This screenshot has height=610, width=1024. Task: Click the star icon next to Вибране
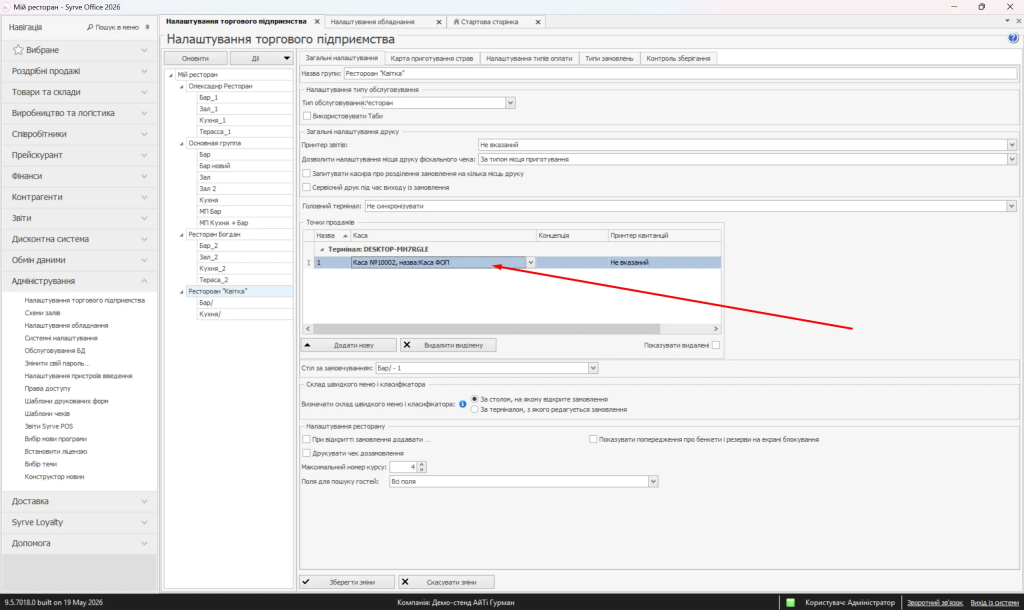[18, 50]
